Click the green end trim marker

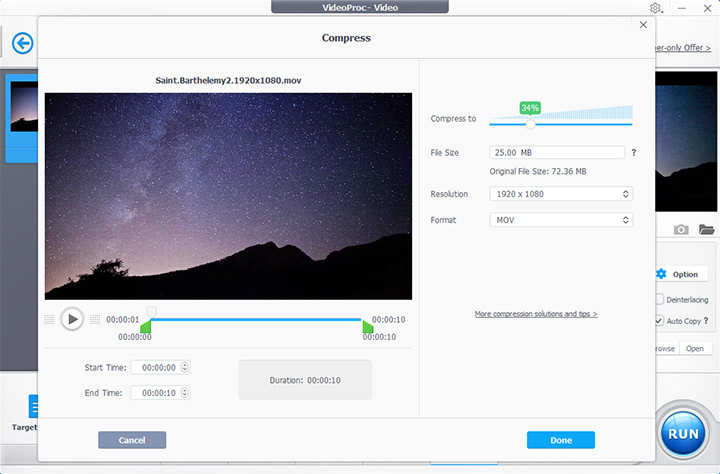coord(368,327)
